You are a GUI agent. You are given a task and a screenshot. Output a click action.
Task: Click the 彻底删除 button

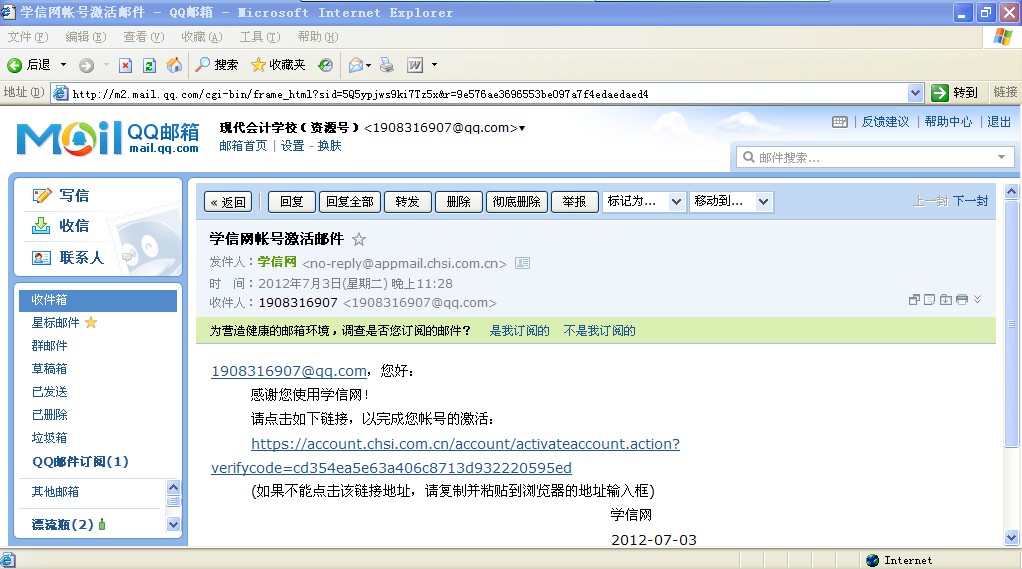pyautogui.click(x=517, y=202)
